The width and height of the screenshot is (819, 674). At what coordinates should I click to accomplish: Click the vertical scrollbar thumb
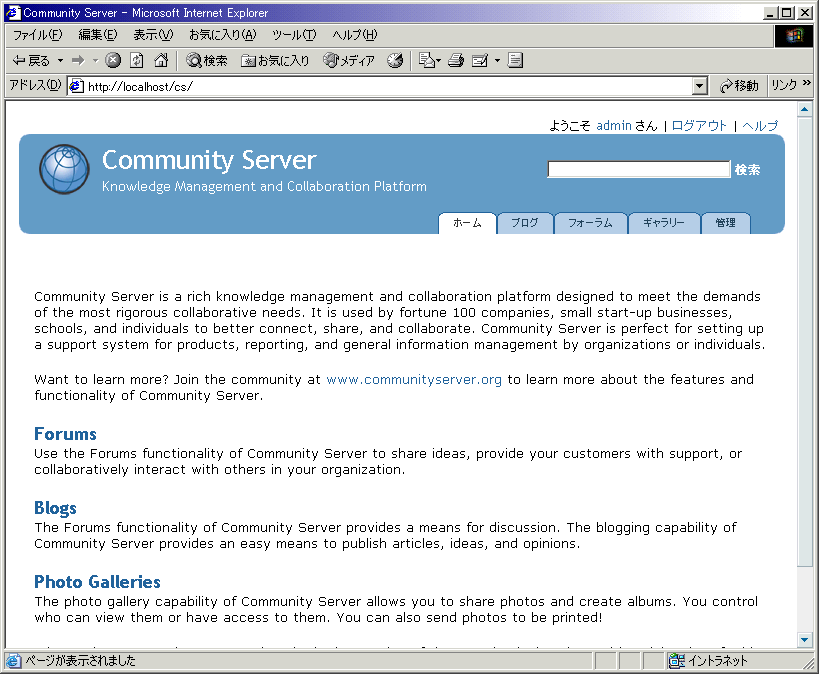point(804,341)
